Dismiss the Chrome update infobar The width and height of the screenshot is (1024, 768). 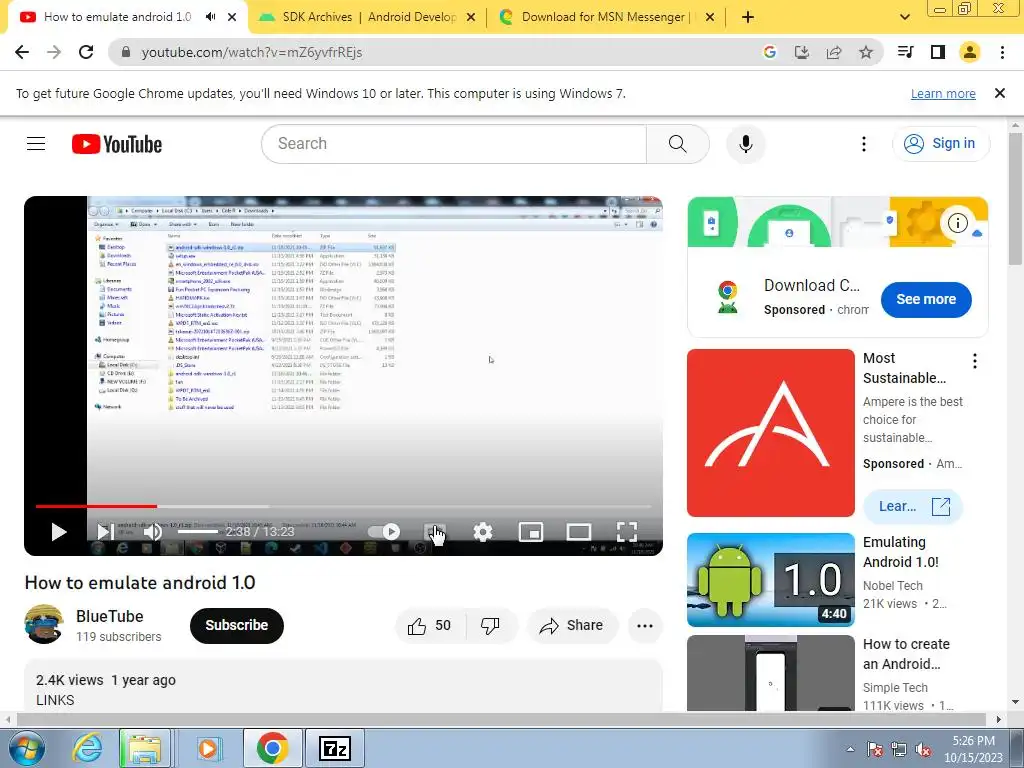coord(1000,93)
